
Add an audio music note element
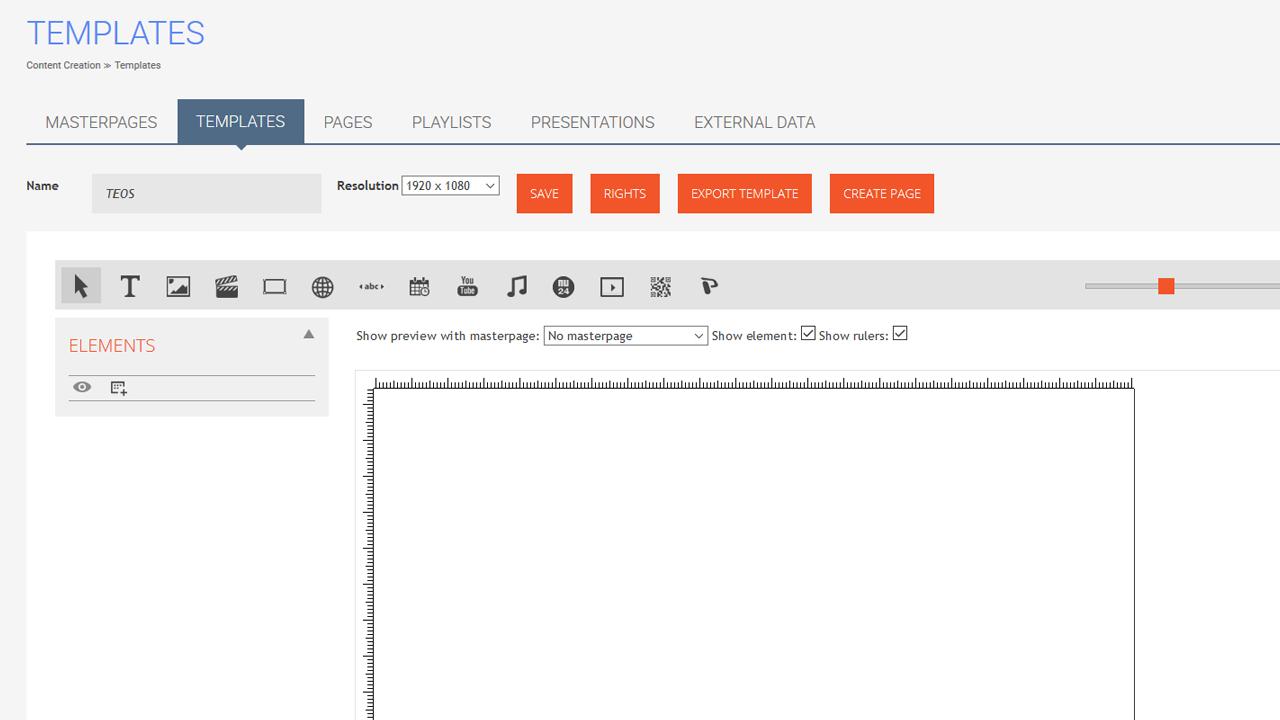pyautogui.click(x=516, y=287)
